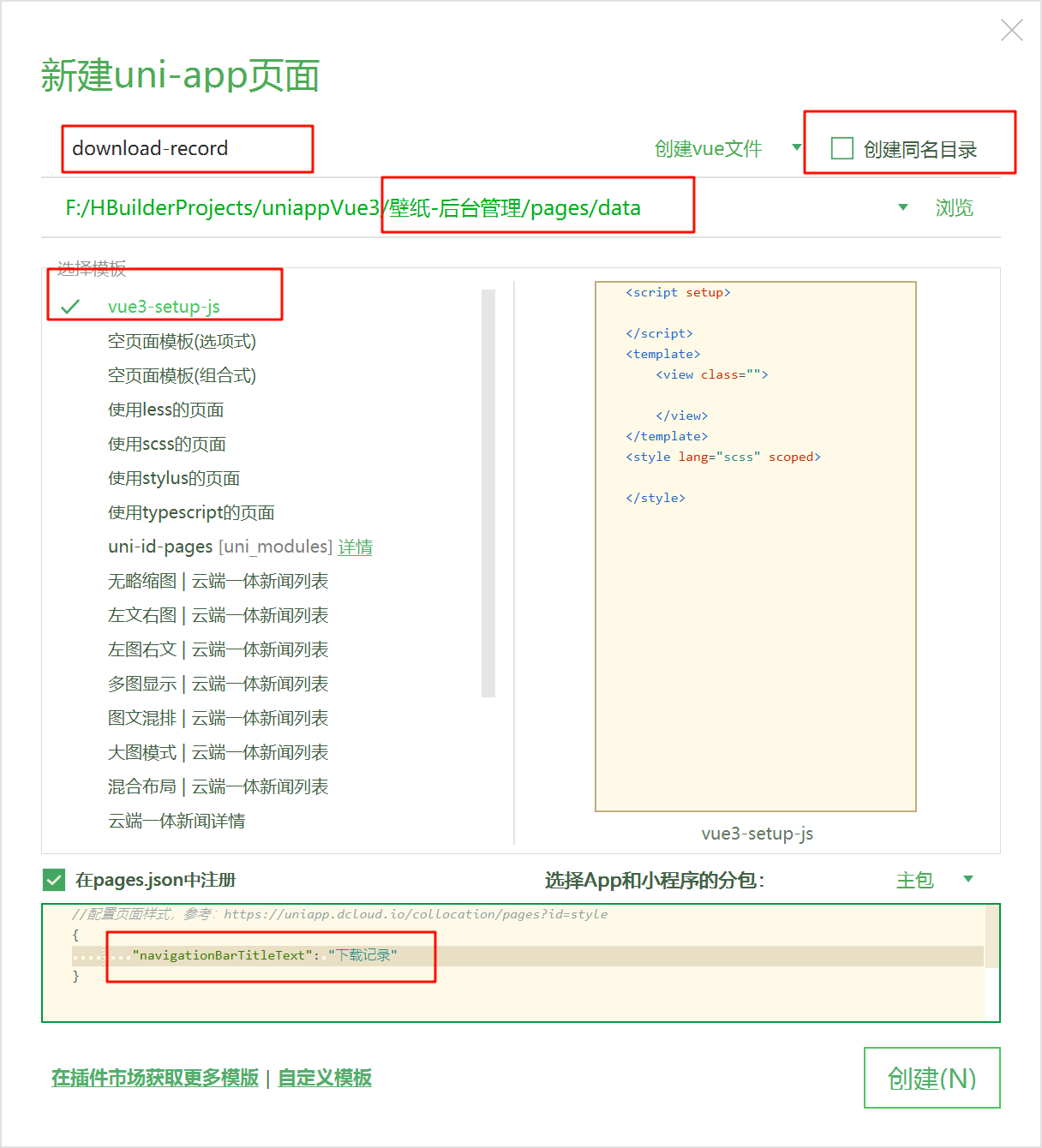Select '图文混排 | 云端一体新闻列表' template
Viewport: 1042px width, 1148px height.
pos(218,718)
